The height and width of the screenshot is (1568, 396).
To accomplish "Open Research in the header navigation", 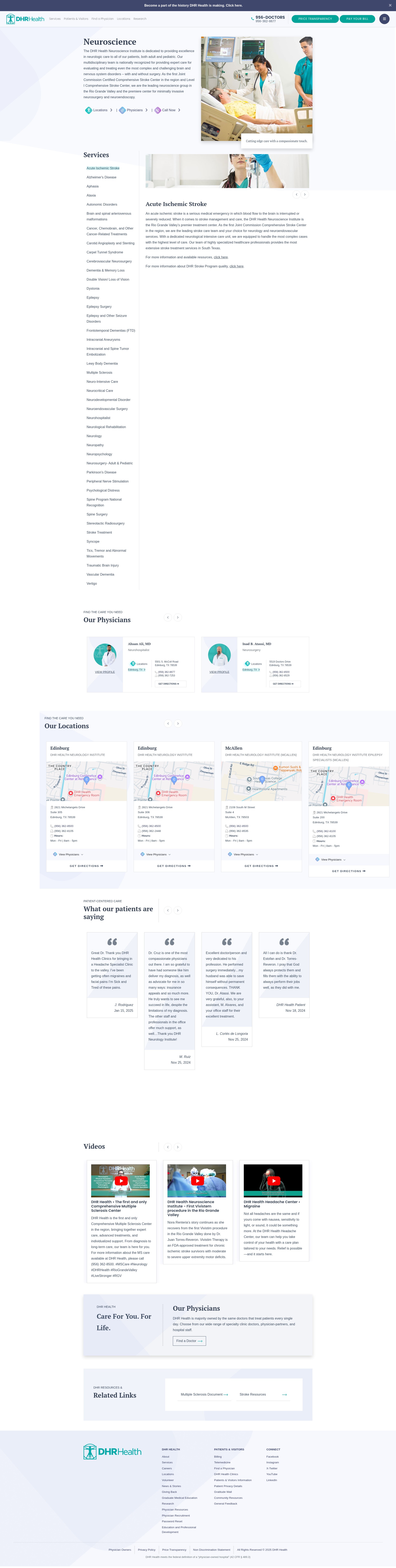I will tap(140, 19).
